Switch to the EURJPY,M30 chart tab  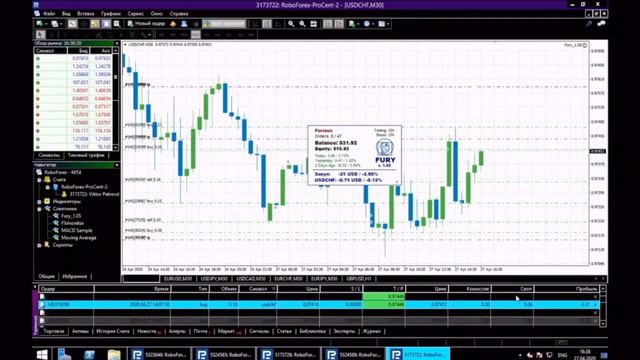click(324, 279)
